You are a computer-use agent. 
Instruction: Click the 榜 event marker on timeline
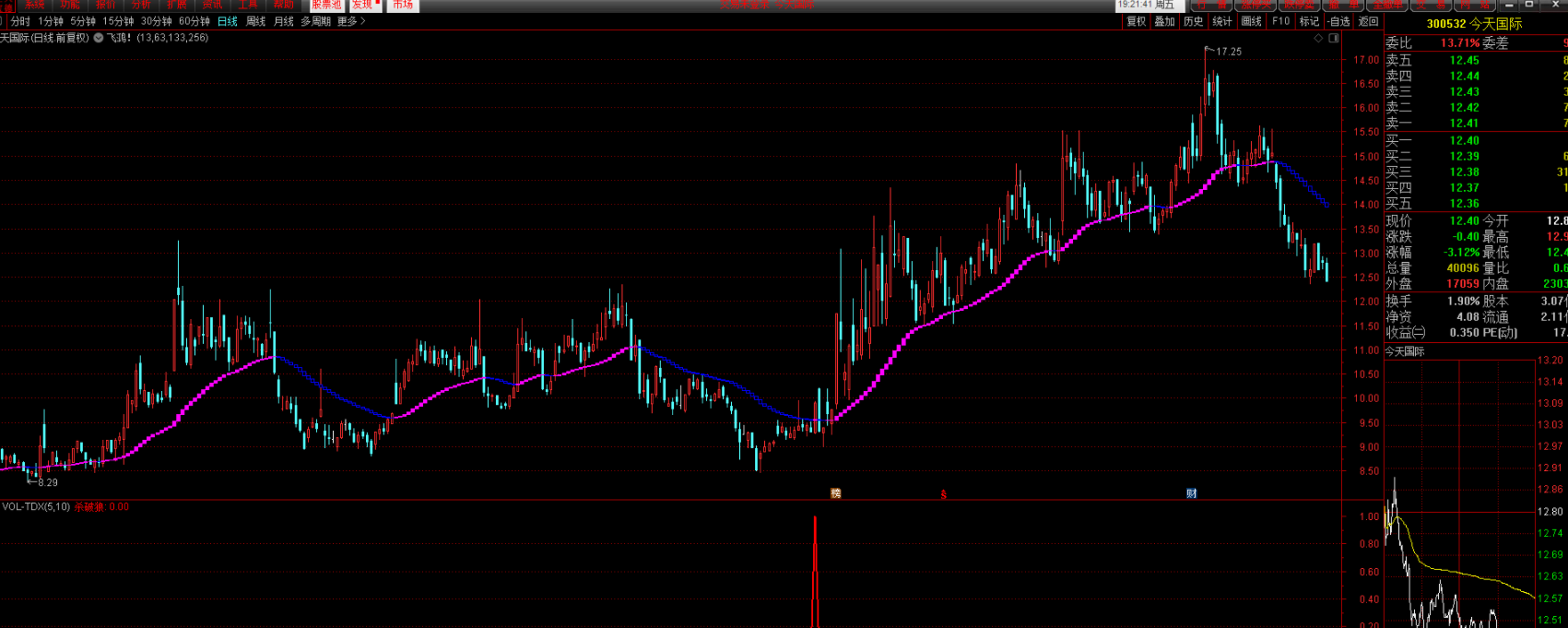coord(836,493)
